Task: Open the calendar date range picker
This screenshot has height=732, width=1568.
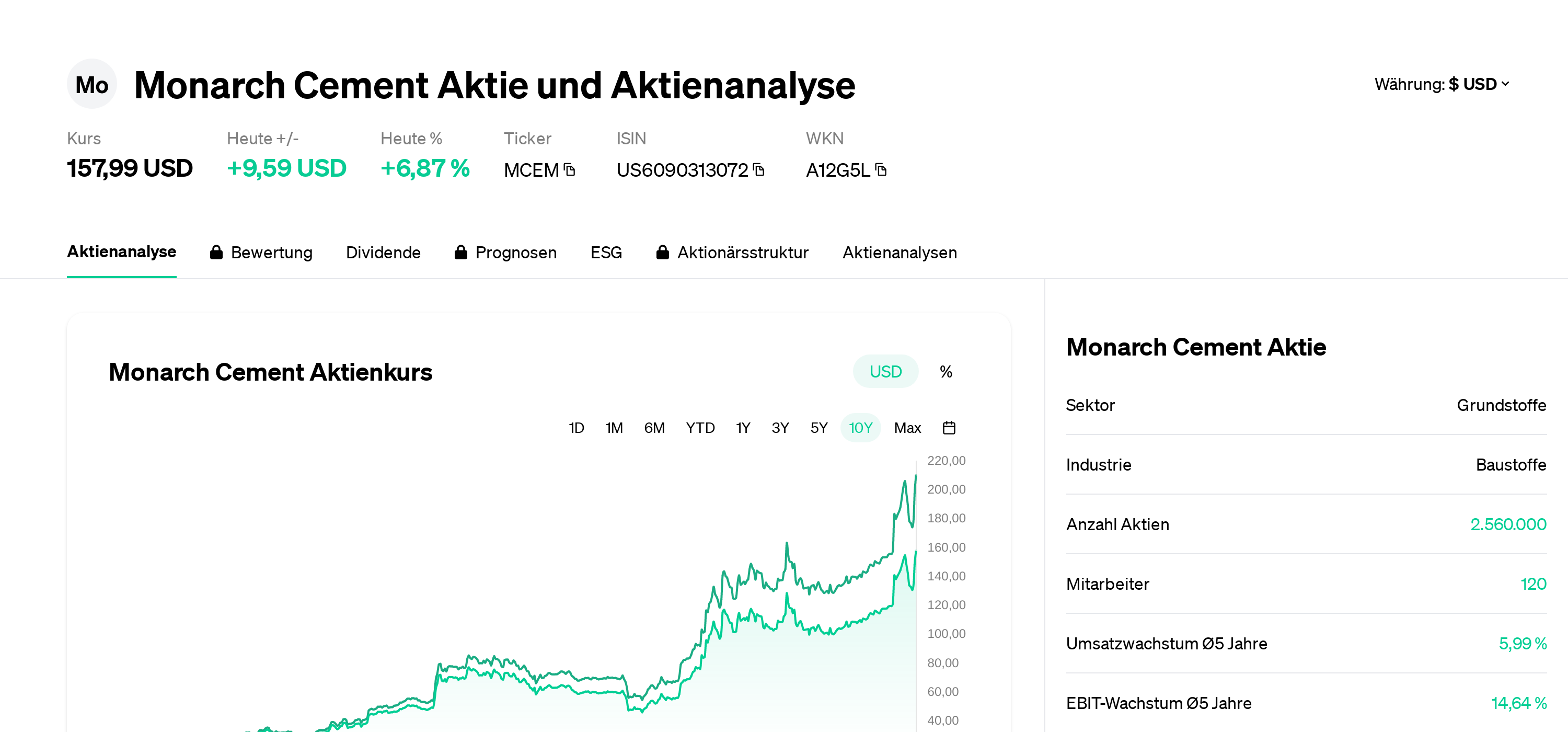Action: point(948,428)
